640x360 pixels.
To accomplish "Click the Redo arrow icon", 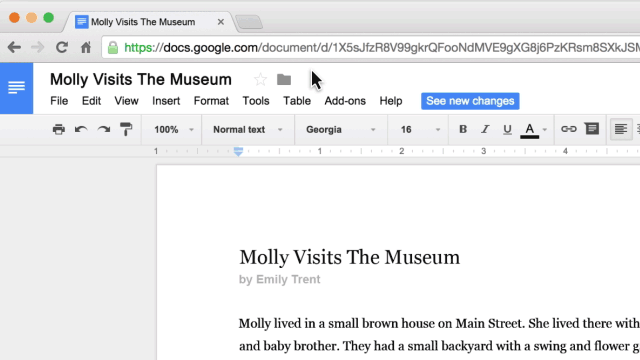I will coord(104,130).
